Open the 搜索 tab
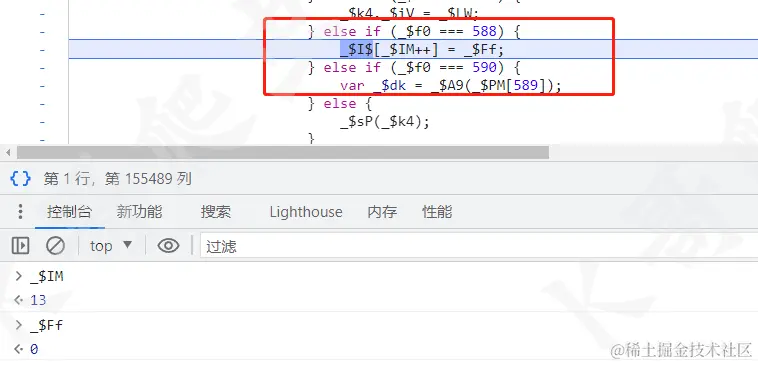The width and height of the screenshot is (758, 365). [x=216, y=212]
